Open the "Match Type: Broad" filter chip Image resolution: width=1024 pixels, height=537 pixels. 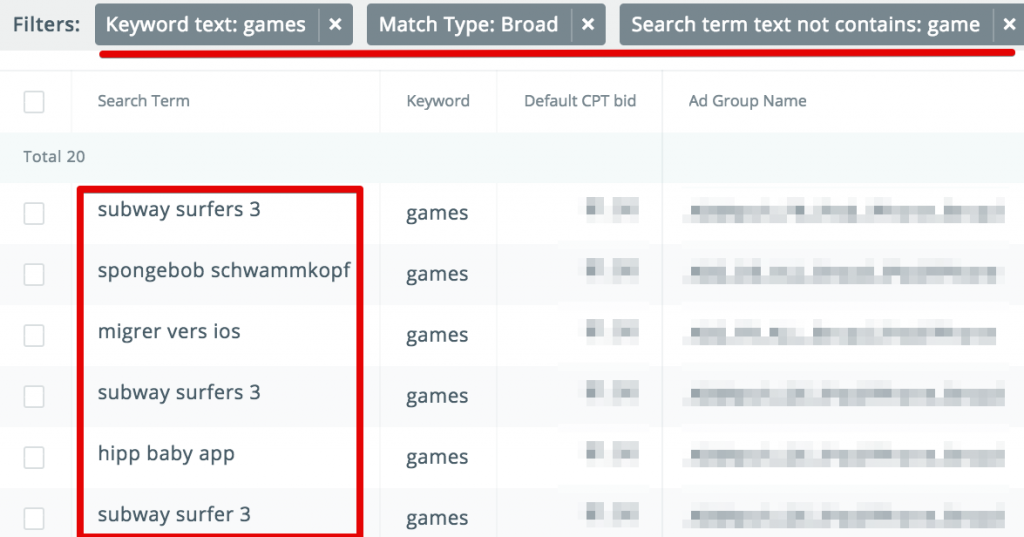tap(468, 25)
